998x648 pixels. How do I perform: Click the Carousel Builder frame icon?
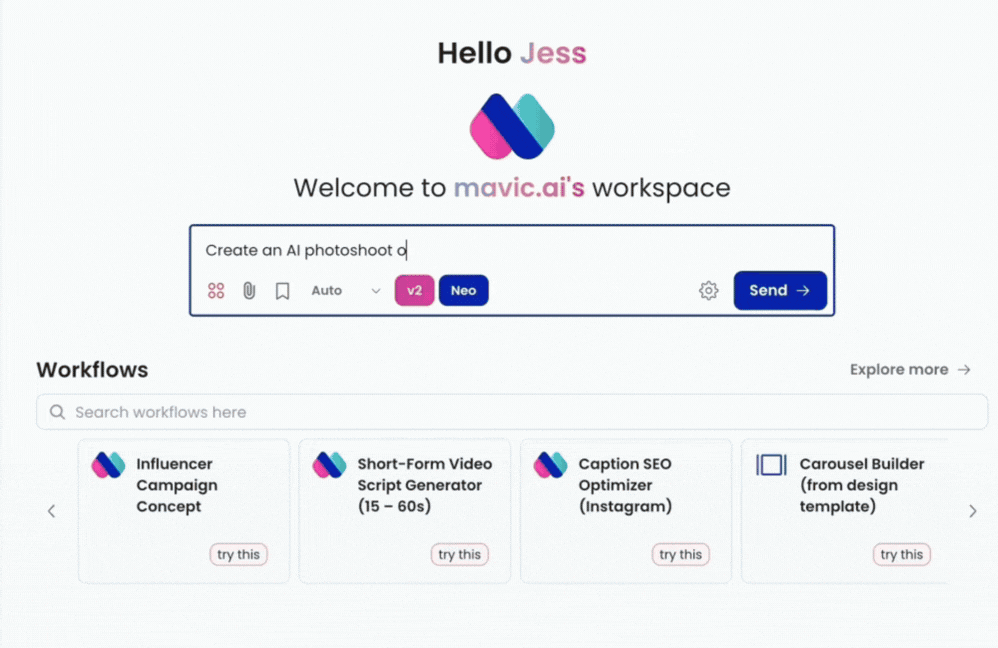(x=771, y=465)
